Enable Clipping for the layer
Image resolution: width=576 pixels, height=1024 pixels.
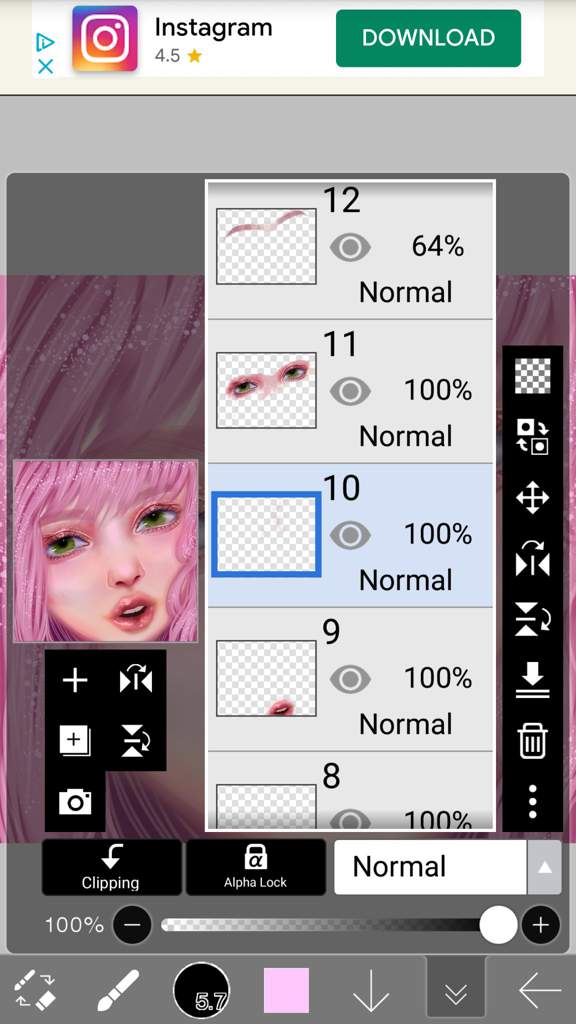click(111, 867)
